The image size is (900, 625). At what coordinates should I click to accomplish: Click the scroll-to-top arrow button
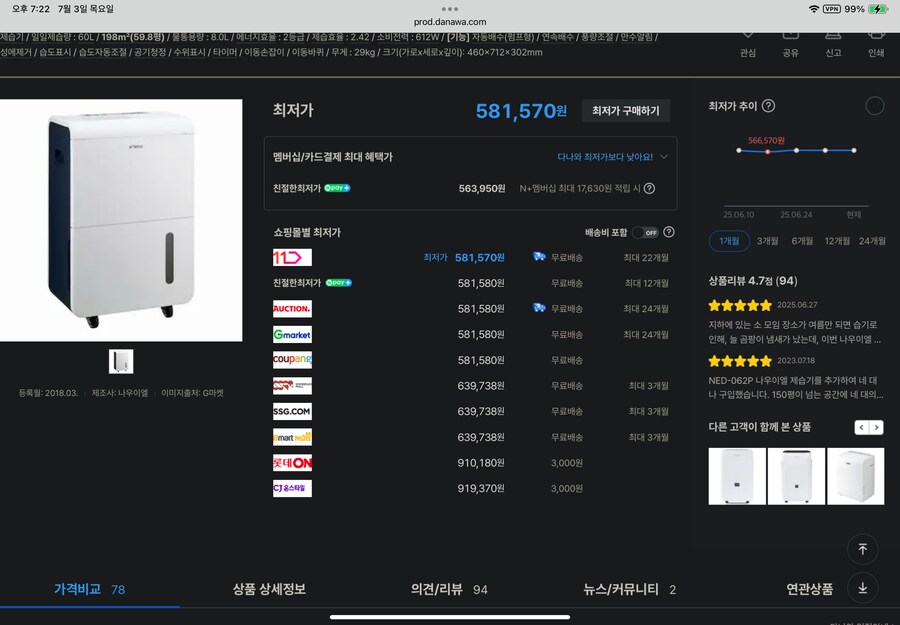point(862,549)
